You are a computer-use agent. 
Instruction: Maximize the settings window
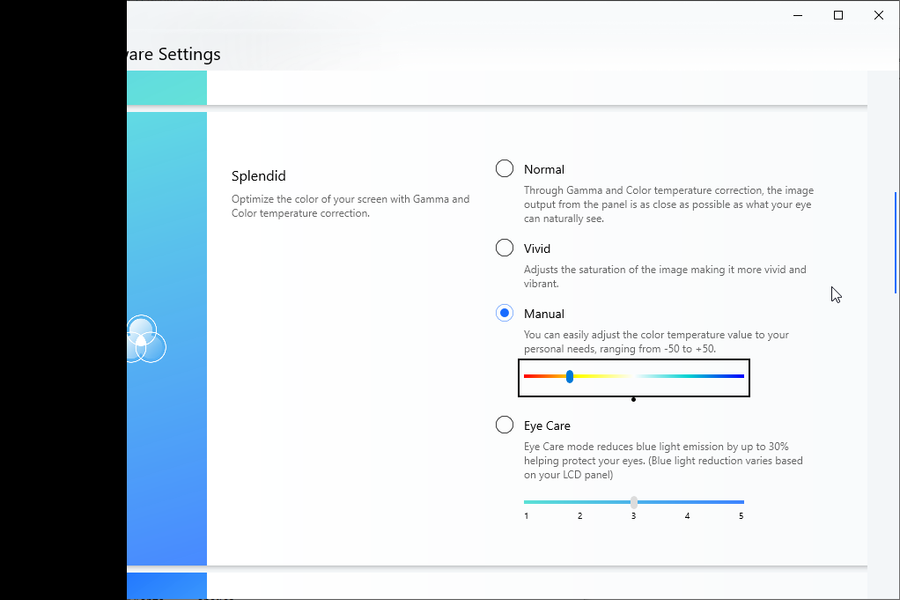(838, 16)
